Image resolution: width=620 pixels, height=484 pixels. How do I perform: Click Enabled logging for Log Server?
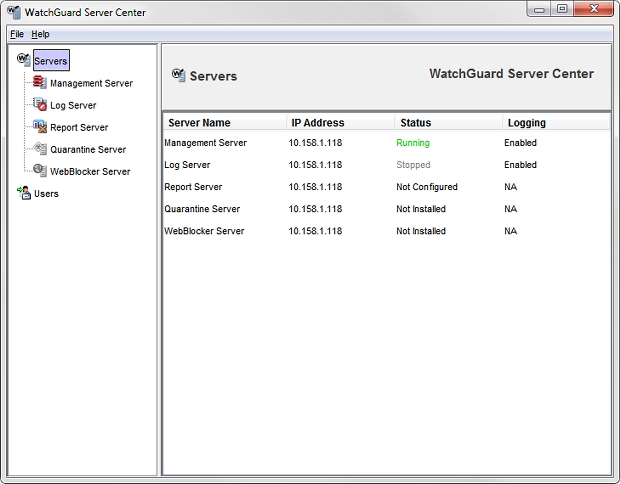pos(520,165)
